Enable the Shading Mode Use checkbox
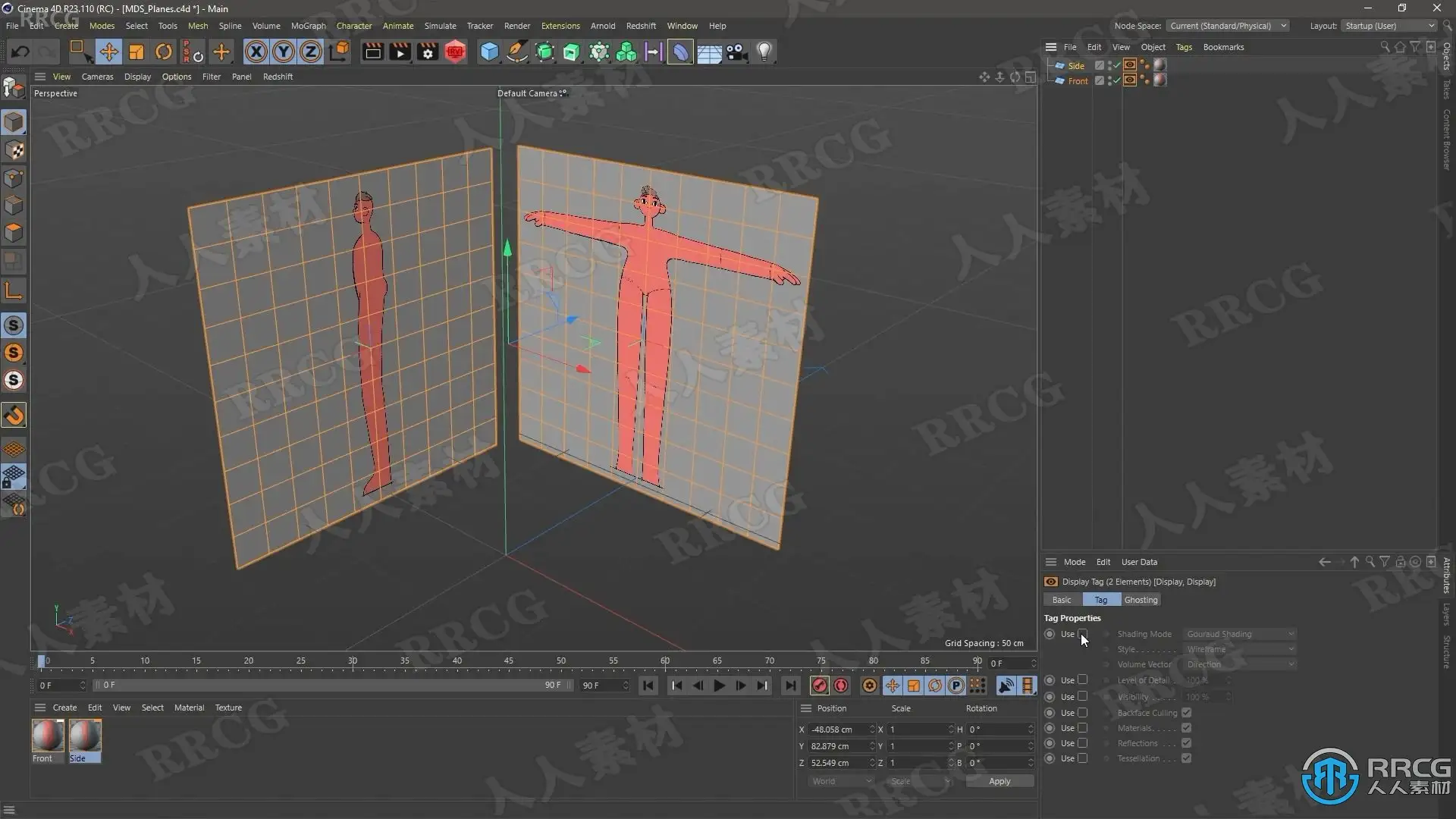1456x819 pixels. (x=1083, y=634)
